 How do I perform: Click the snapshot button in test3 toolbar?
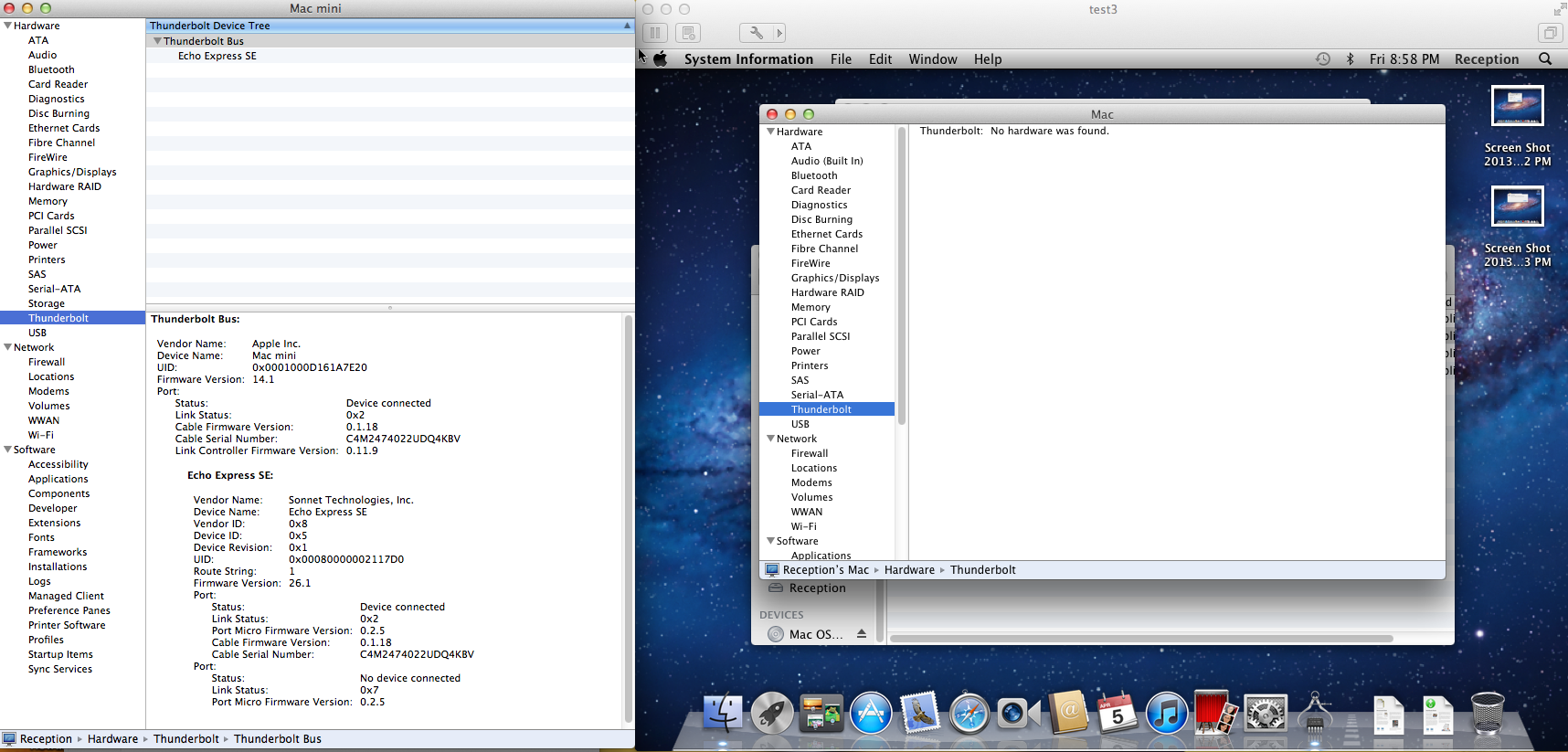(689, 33)
